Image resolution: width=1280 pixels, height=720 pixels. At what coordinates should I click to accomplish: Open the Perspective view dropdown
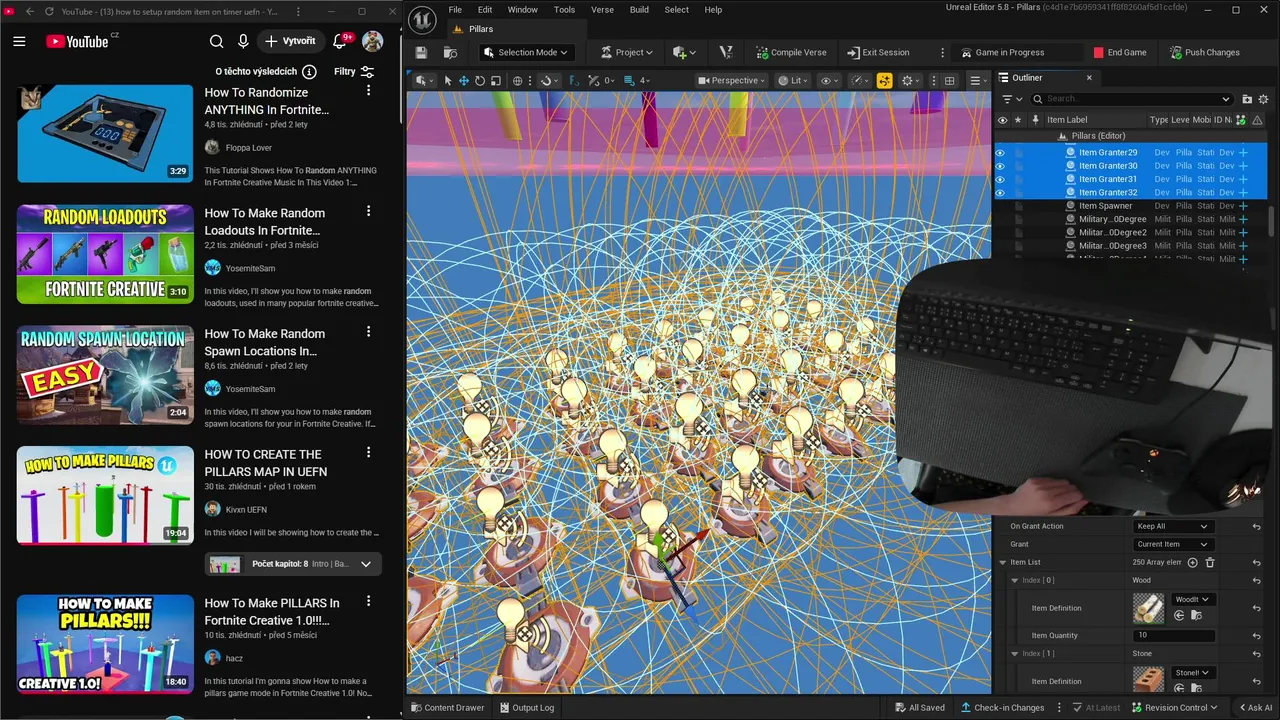(x=733, y=80)
